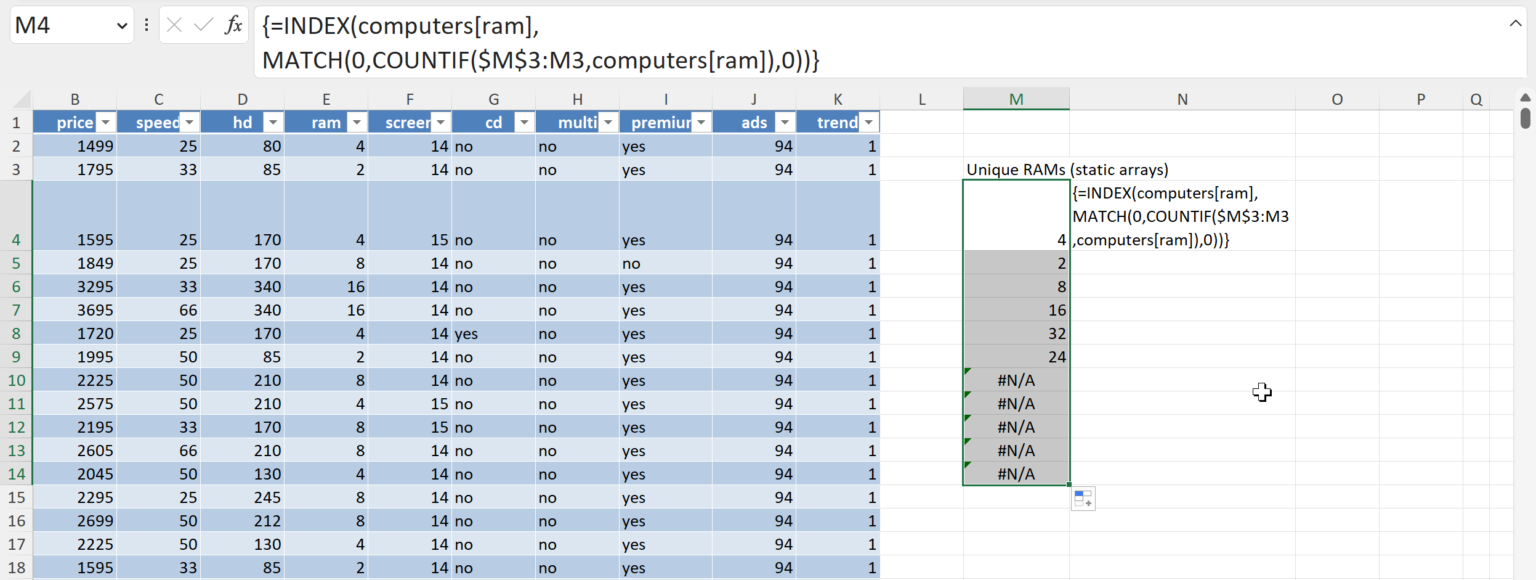
Task: Open the Auto Fill Options icon below M14
Action: click(x=1082, y=499)
